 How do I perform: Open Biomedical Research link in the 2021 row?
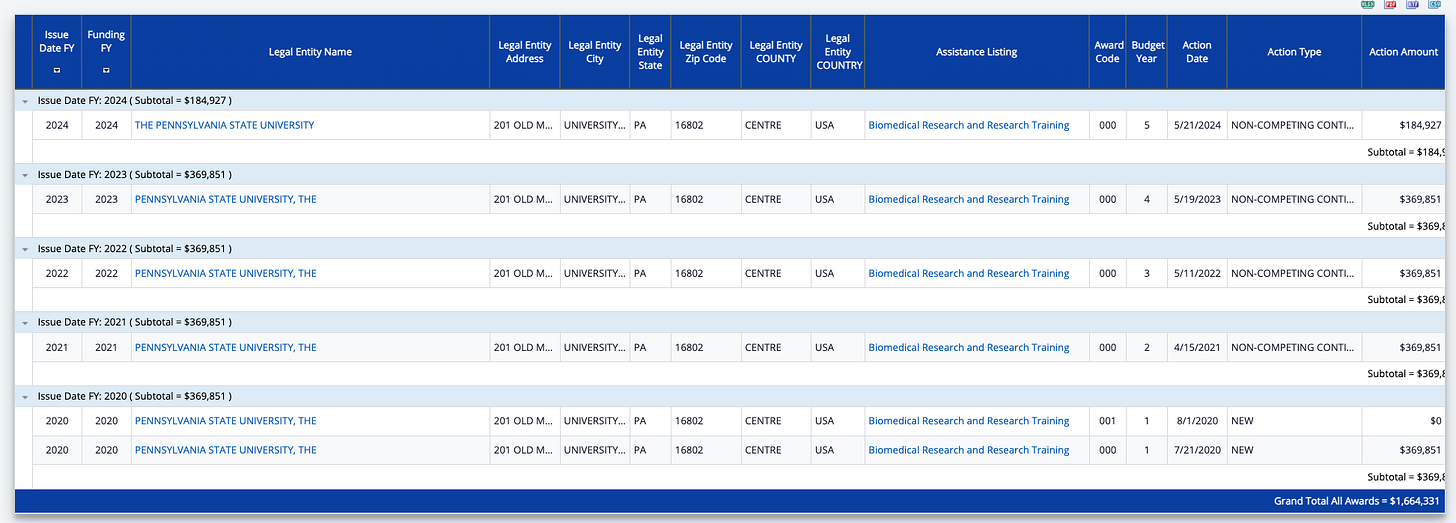point(969,347)
